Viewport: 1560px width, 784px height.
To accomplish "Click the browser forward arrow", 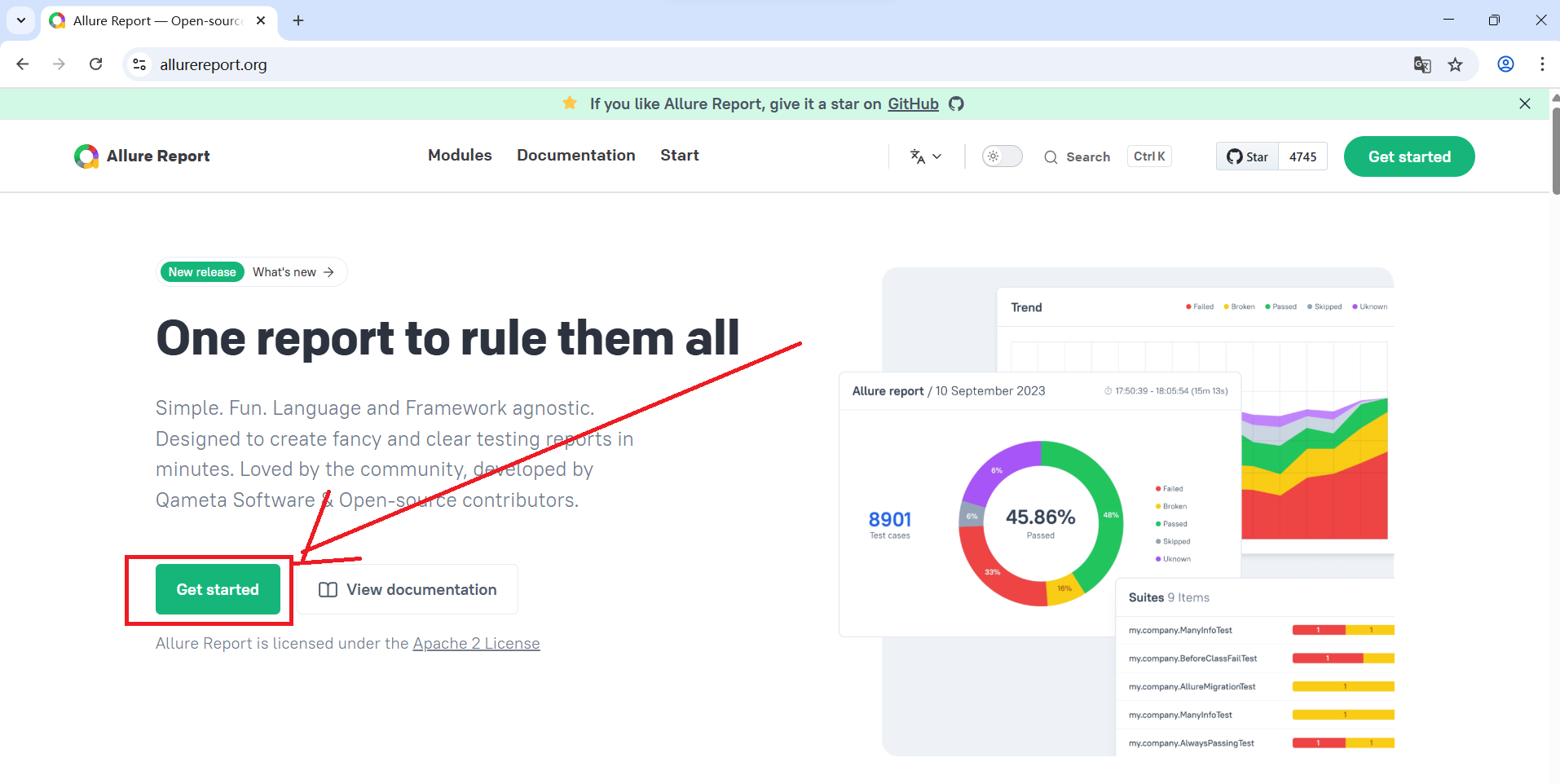I will [x=59, y=64].
